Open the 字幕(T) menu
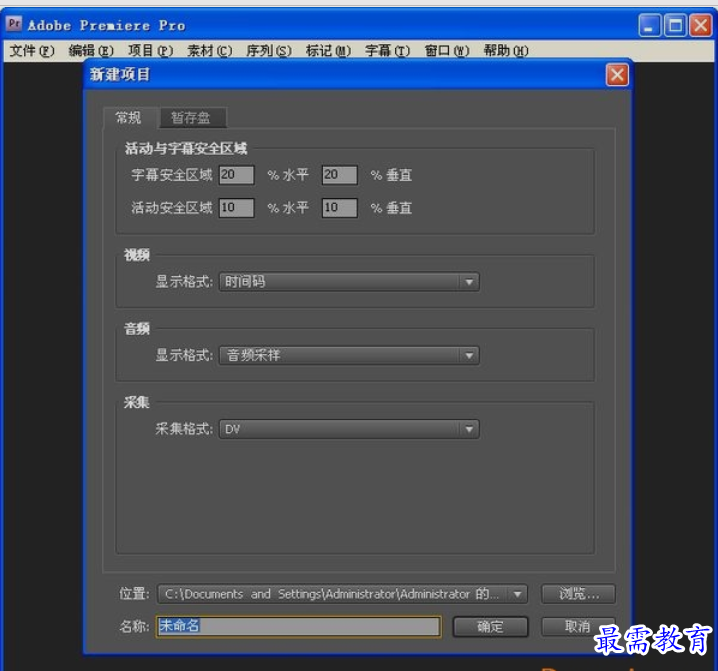This screenshot has width=718, height=671. coord(387,50)
